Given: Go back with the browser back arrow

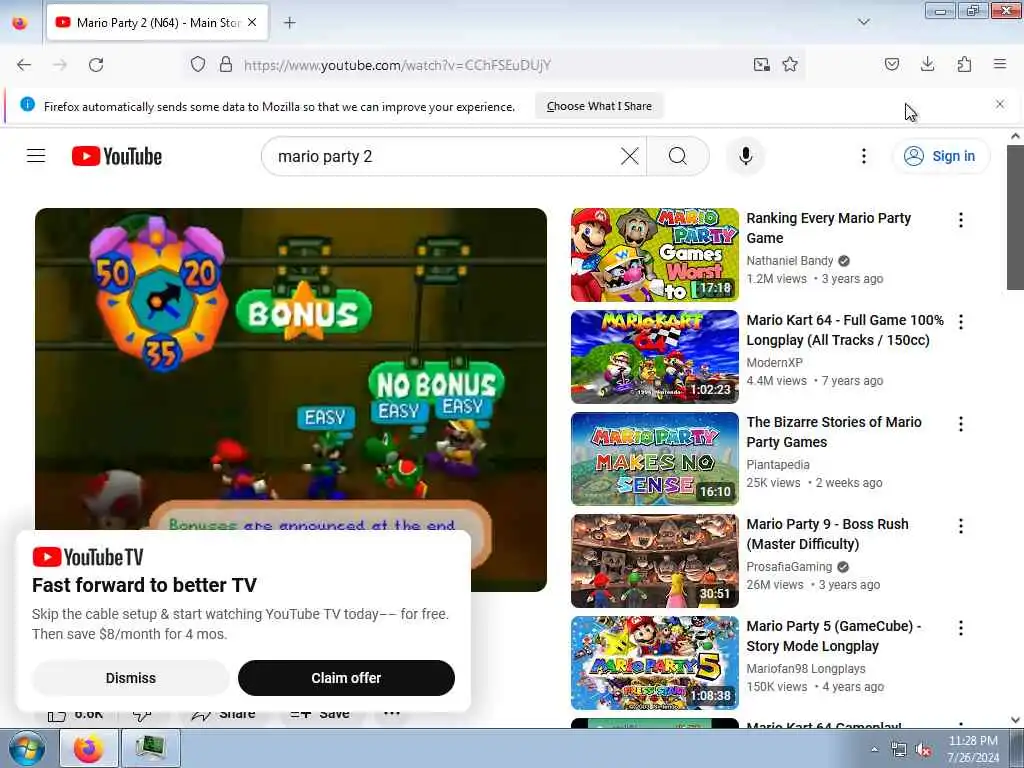Looking at the screenshot, I should (24, 65).
